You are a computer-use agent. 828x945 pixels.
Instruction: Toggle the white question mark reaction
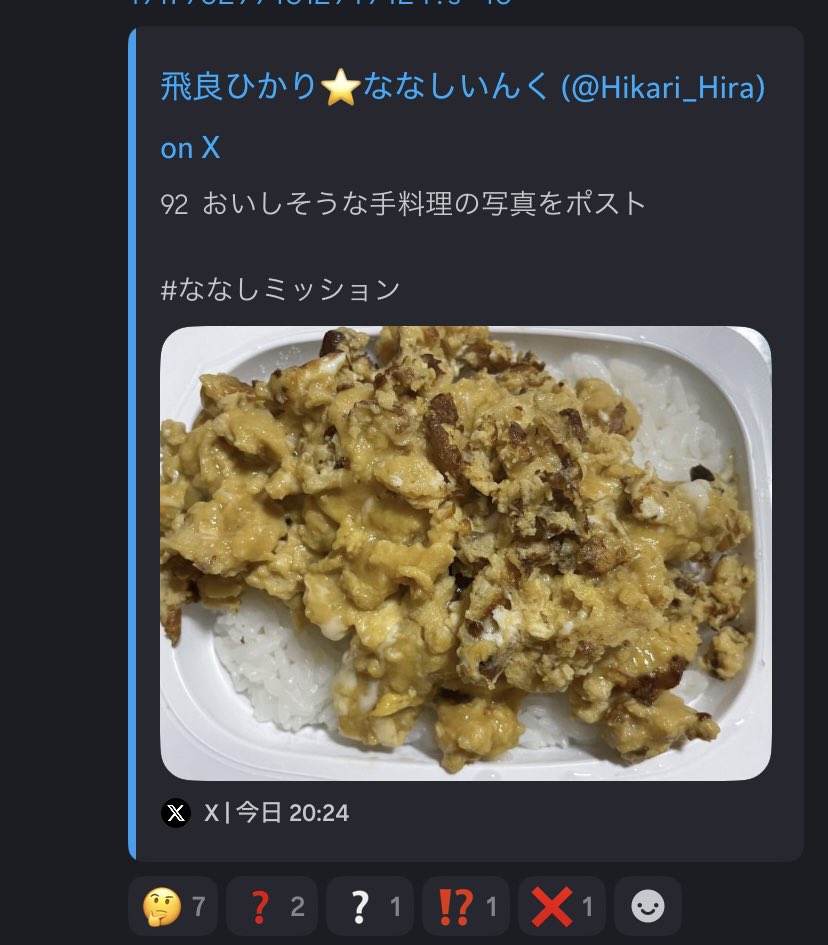click(x=369, y=906)
